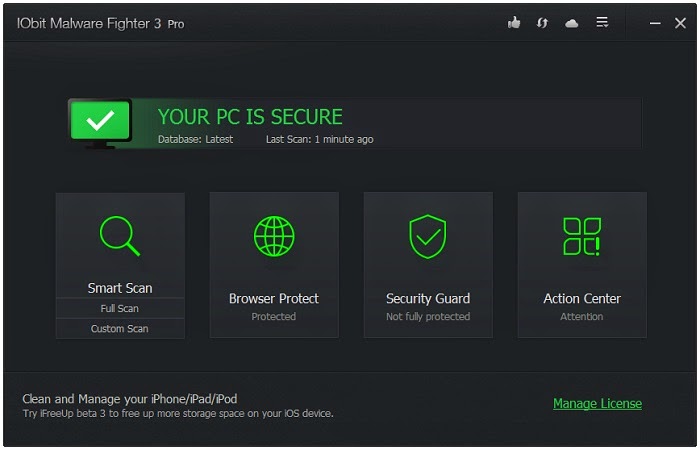The height and width of the screenshot is (450, 700).
Task: Open the cloud security icon
Action: click(572, 23)
